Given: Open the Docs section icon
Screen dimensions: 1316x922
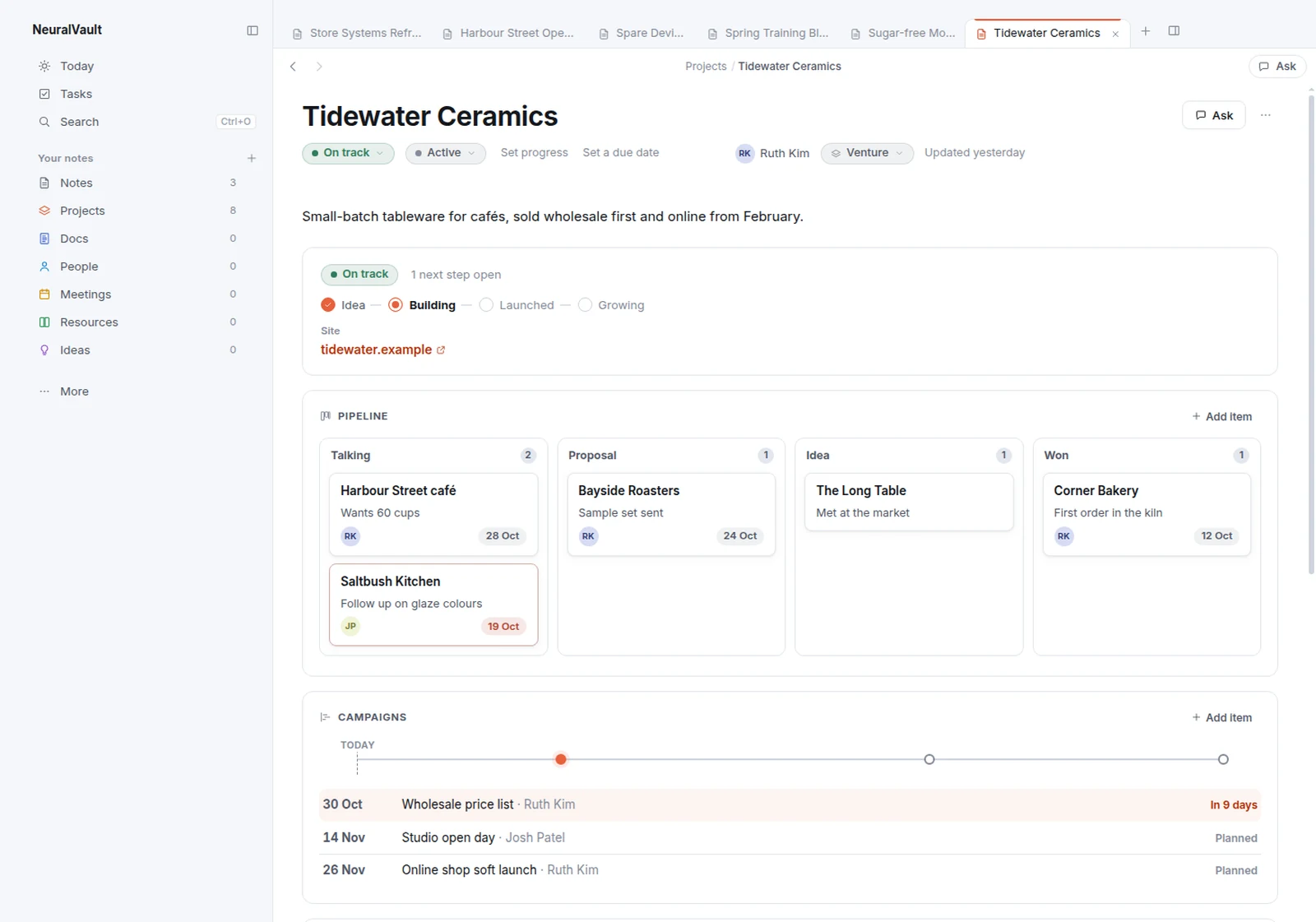Looking at the screenshot, I should 44,239.
